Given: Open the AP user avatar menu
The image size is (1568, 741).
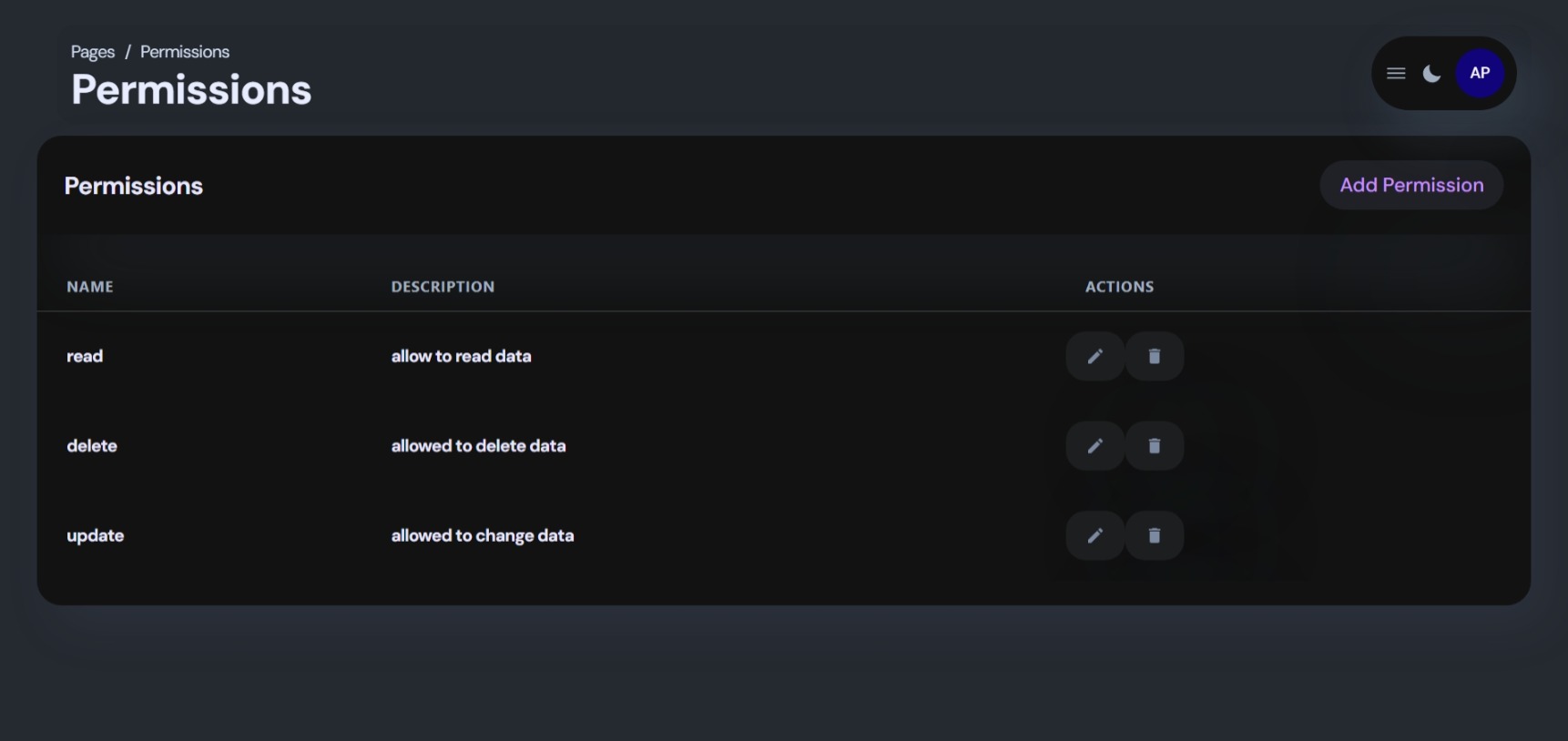Looking at the screenshot, I should coord(1479,74).
